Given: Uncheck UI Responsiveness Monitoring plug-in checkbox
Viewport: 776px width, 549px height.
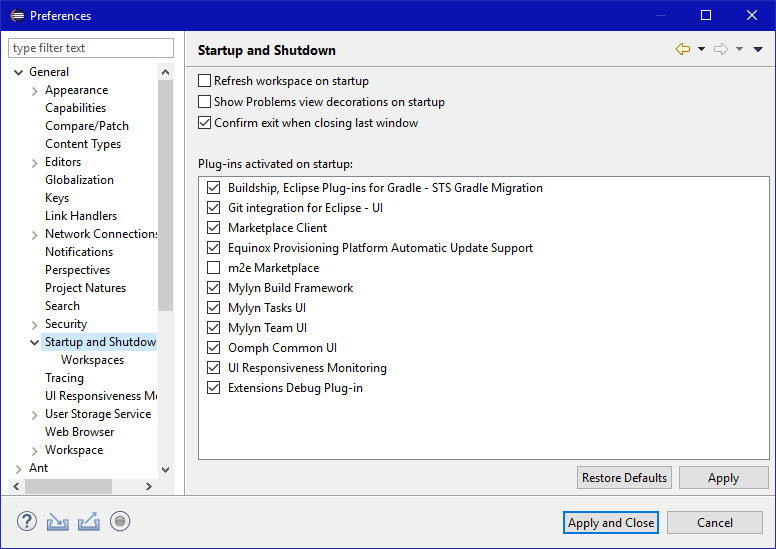Looking at the screenshot, I should [x=213, y=368].
